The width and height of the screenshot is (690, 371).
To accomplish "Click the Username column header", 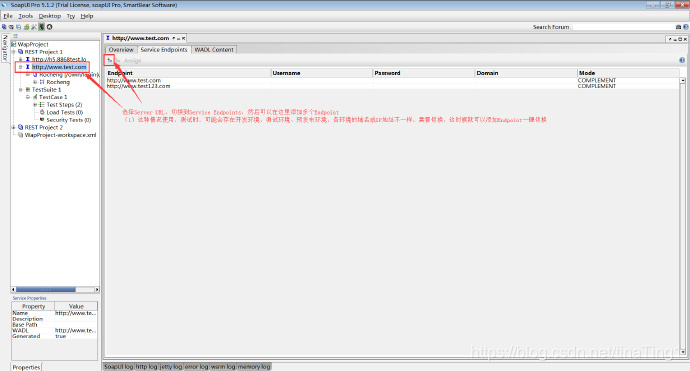I will [322, 73].
